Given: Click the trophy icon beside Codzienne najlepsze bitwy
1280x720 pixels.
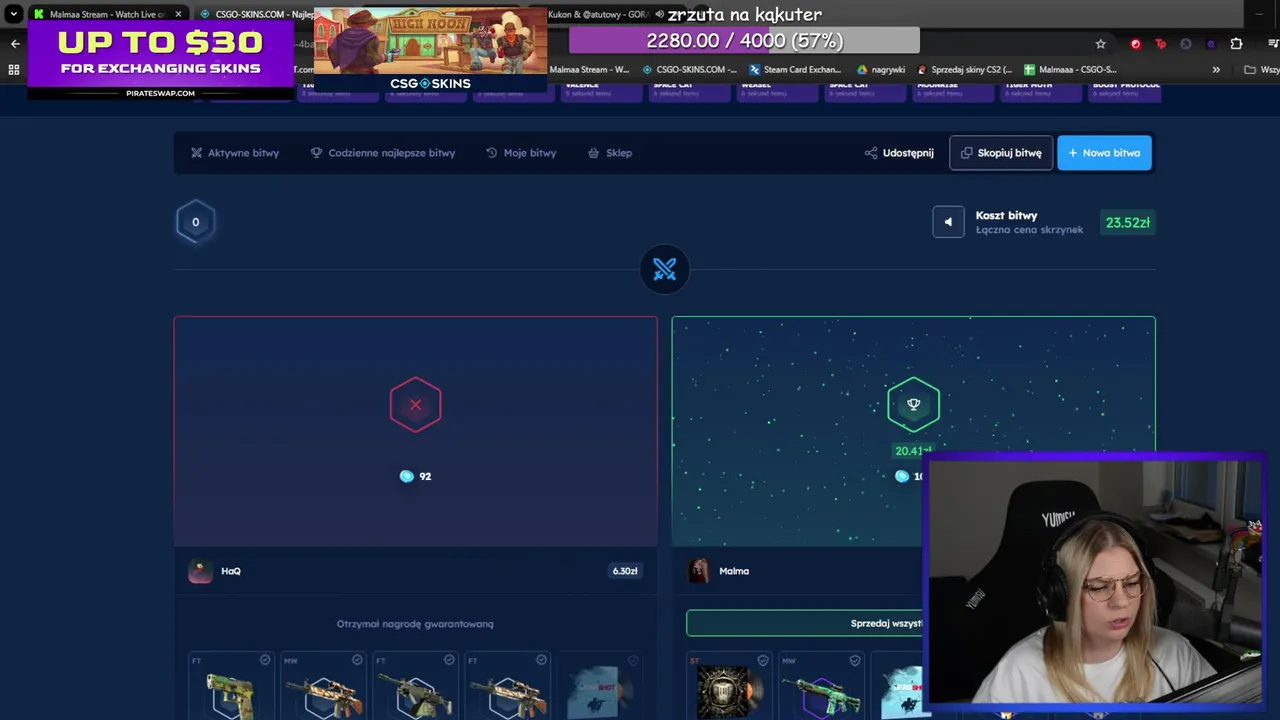Looking at the screenshot, I should 316,153.
